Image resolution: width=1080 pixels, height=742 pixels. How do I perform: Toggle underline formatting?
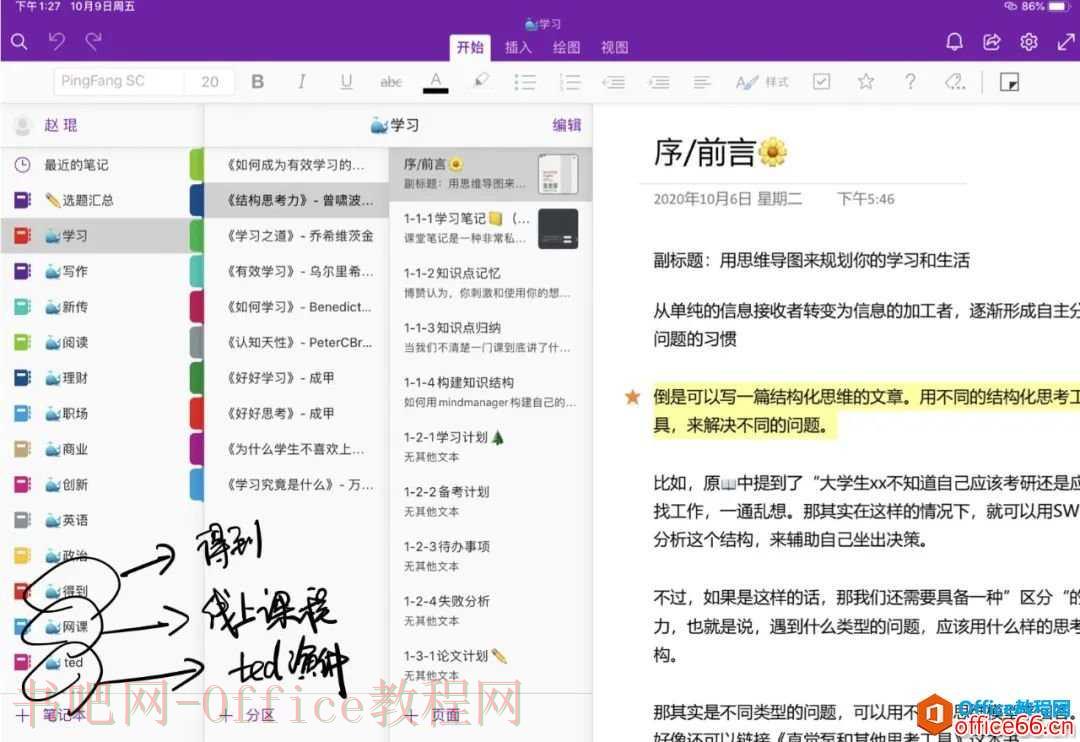[x=346, y=82]
